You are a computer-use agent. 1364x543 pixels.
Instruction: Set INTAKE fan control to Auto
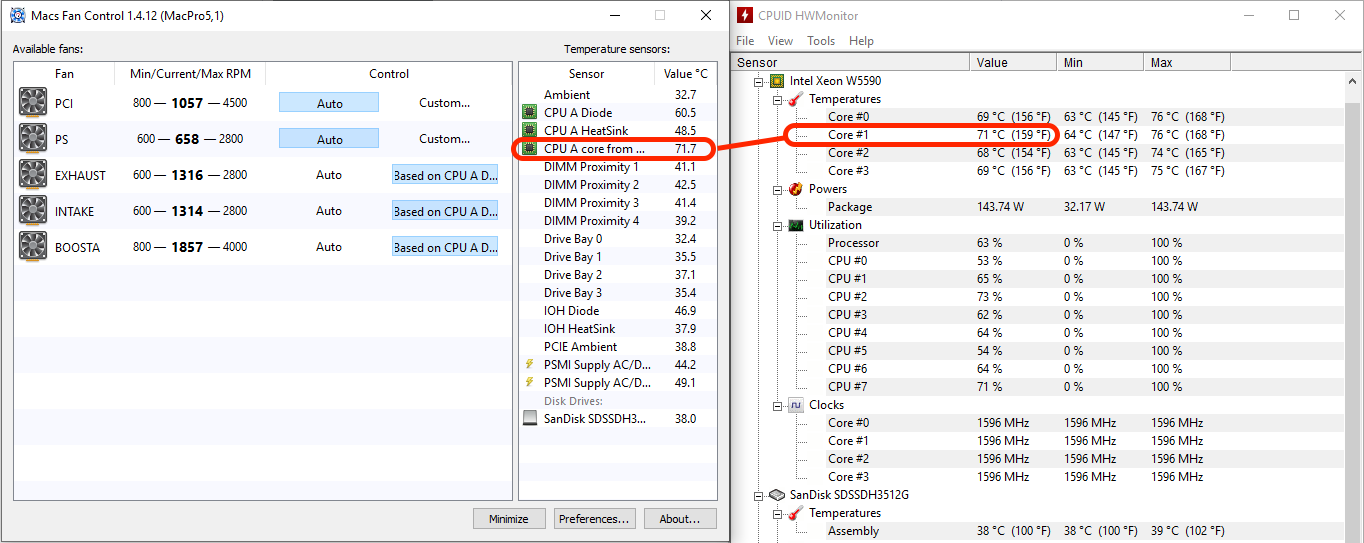(x=329, y=211)
